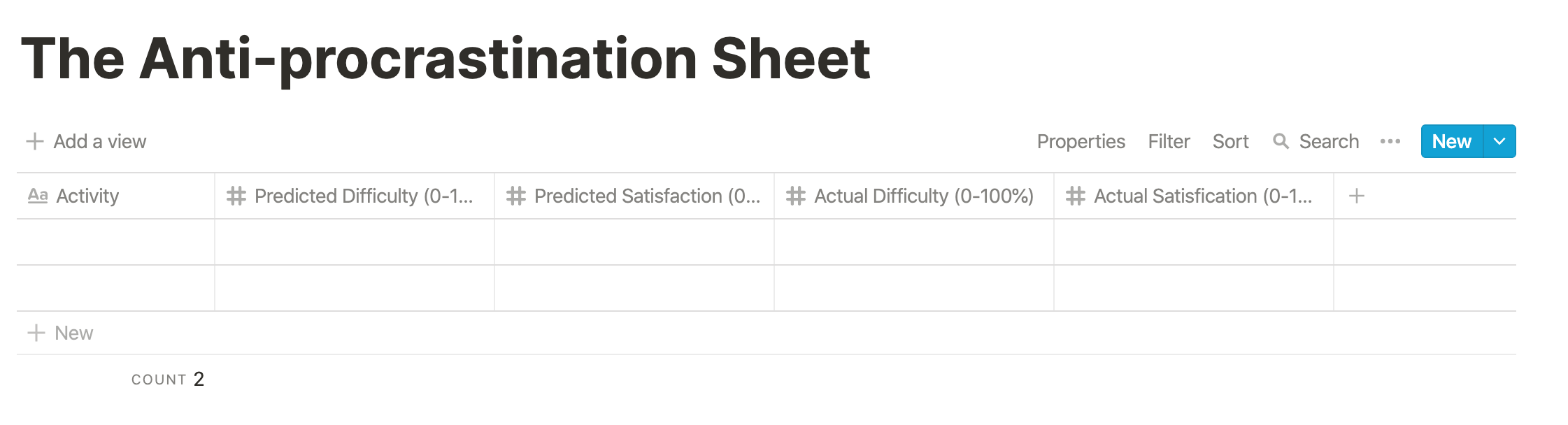Open Actual Difficulty (0-100%) column header menu
Screen dimensions: 1568x425
point(923,196)
